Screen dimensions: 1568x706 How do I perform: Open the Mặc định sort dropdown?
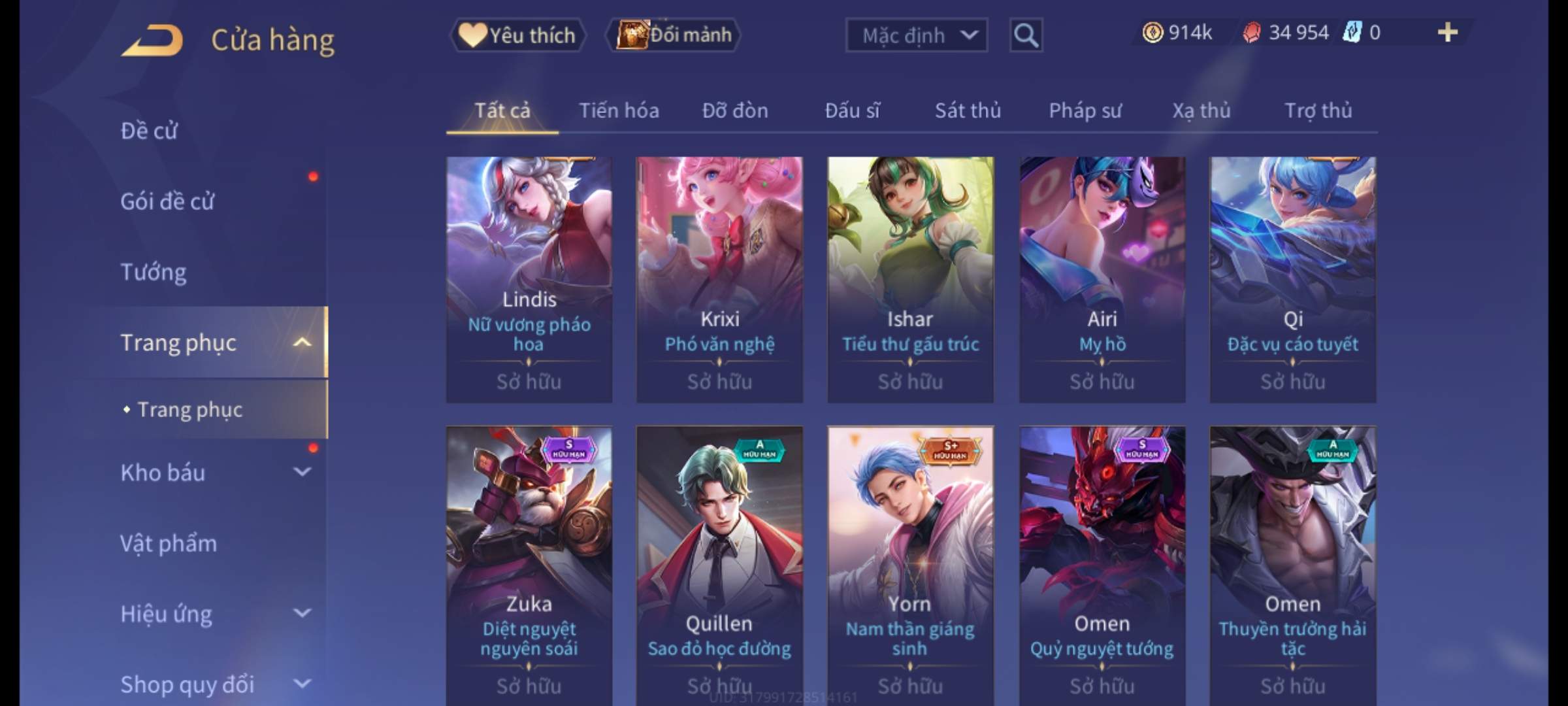coord(917,35)
